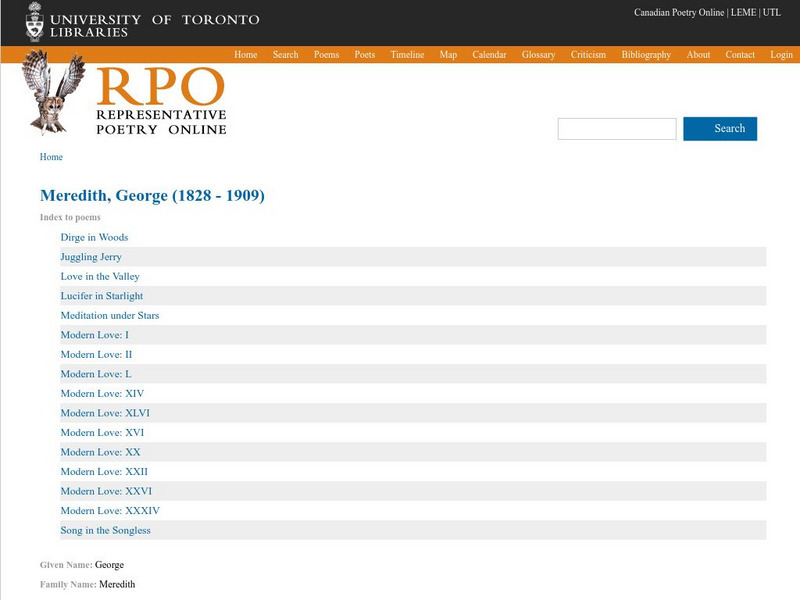
Task: Visit the LEME link in header
Action: 744,13
